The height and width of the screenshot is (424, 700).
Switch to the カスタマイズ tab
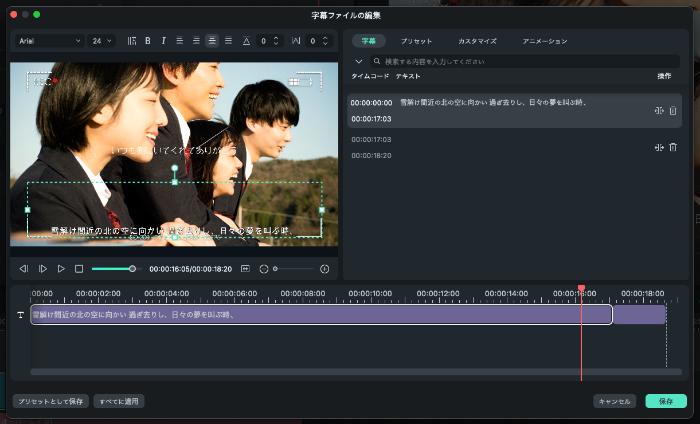point(477,41)
